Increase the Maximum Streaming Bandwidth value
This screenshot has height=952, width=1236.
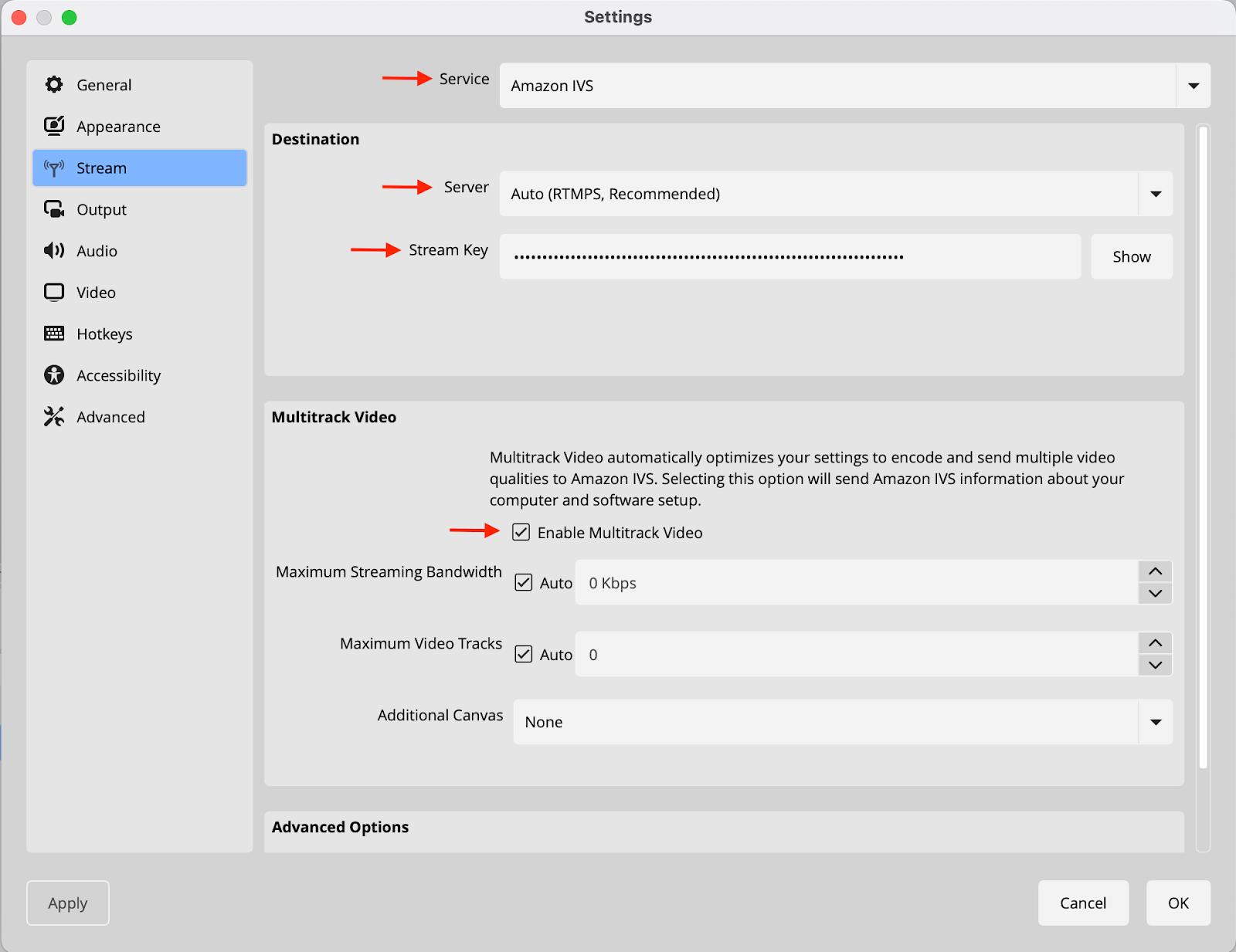pos(1155,571)
